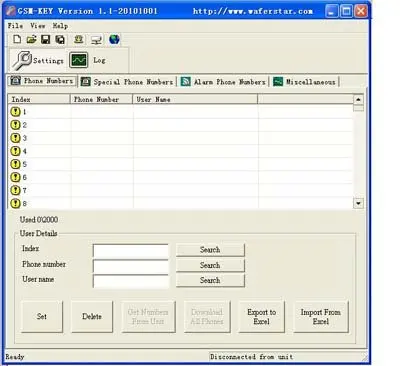The image size is (400, 366).
Task: Click the Save All multiple disks icon
Action: point(60,40)
